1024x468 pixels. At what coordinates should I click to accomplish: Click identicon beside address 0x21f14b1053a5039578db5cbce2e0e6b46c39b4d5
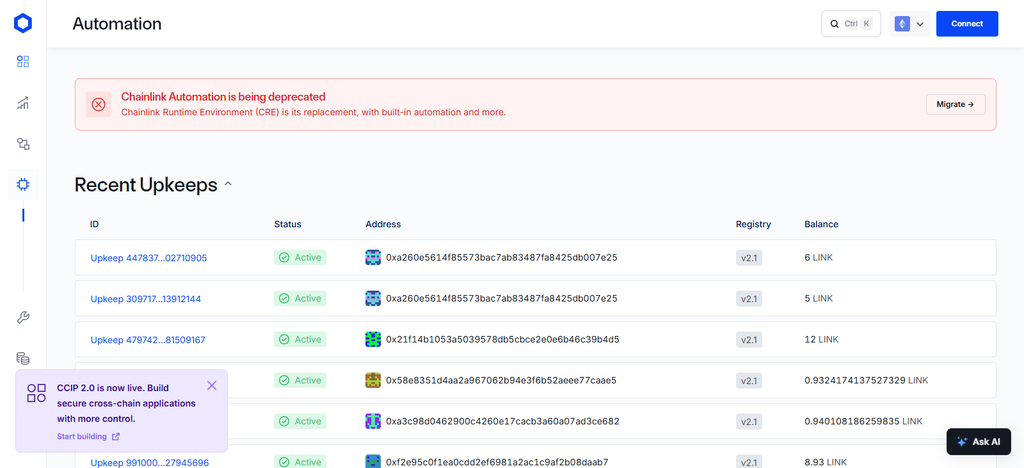[x=373, y=339]
